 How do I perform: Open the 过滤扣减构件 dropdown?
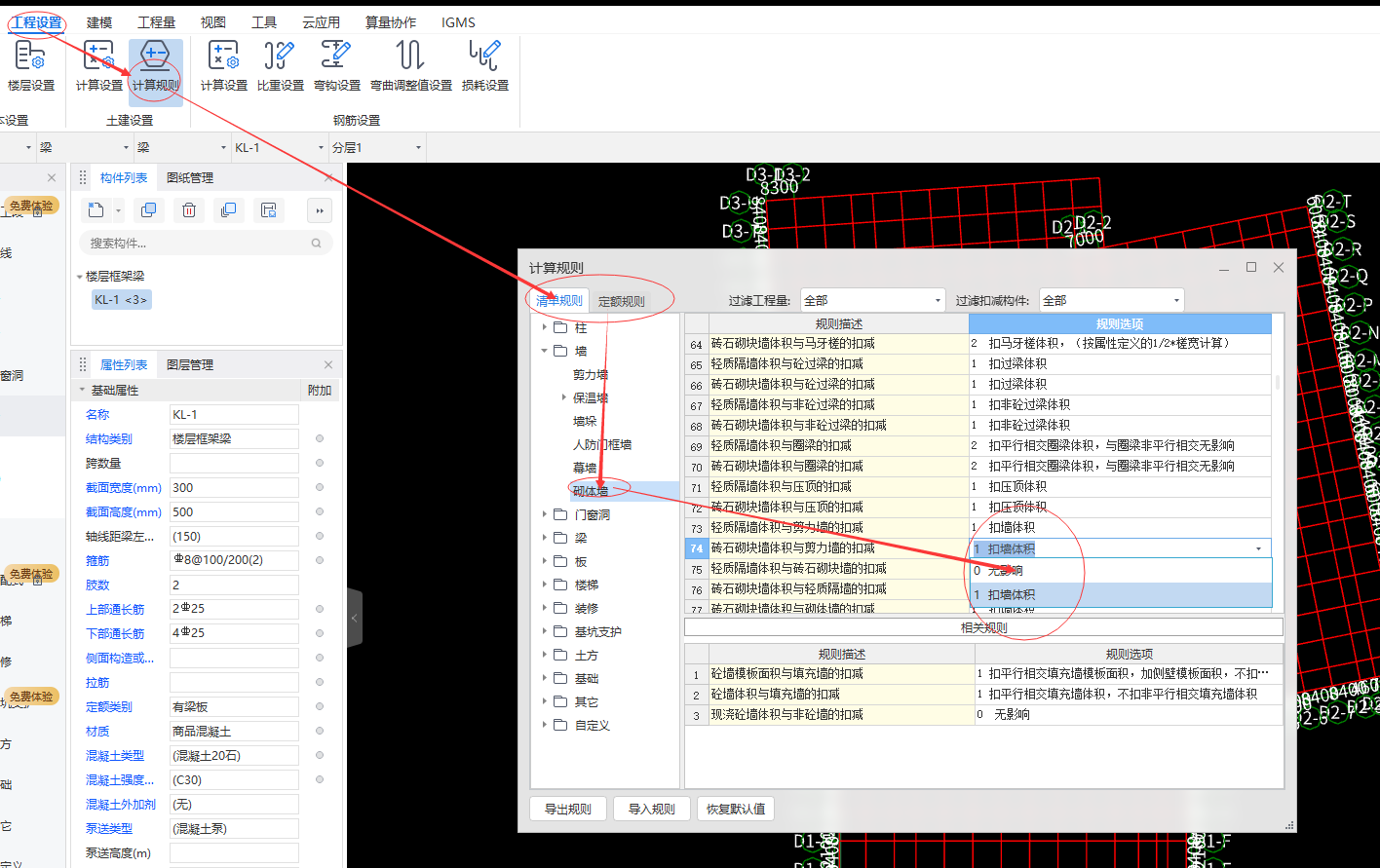point(1112,300)
